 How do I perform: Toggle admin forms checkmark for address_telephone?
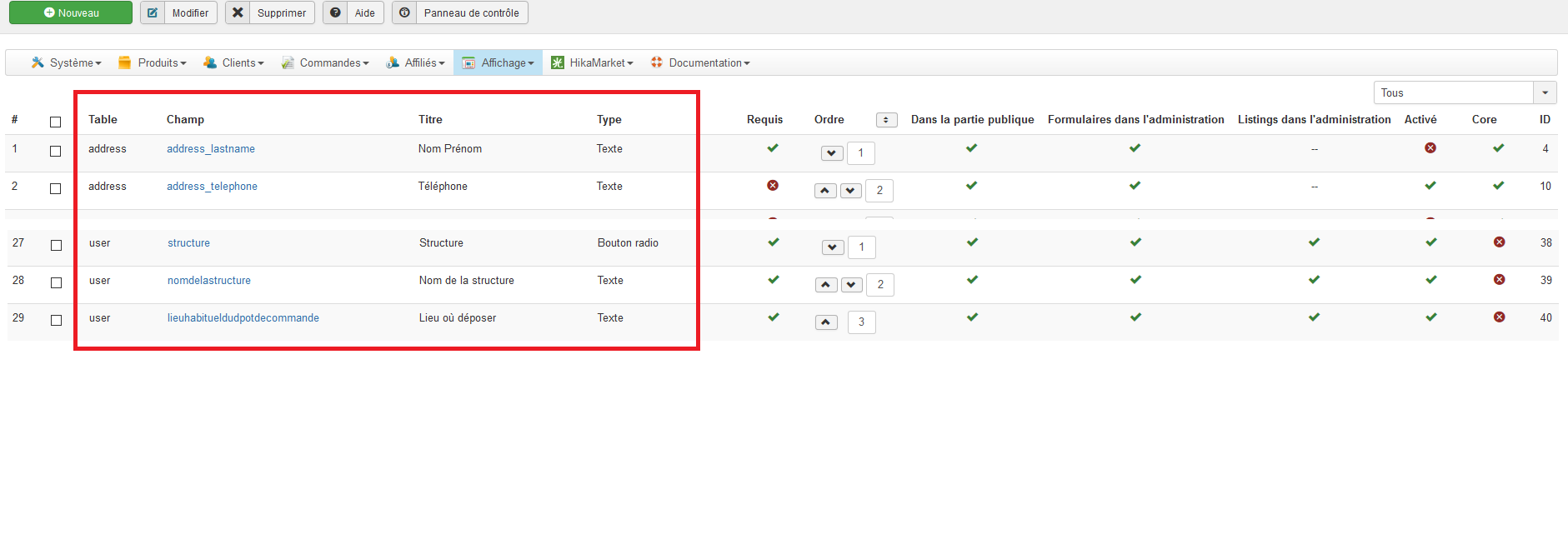click(x=1135, y=186)
